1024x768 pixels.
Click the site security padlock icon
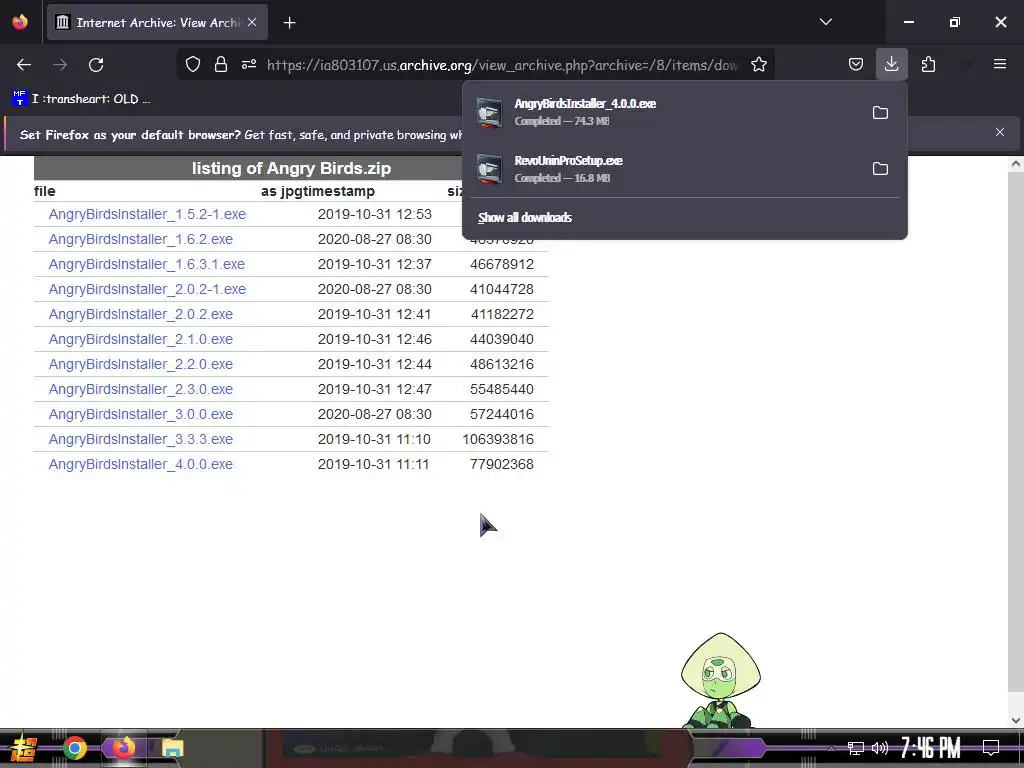point(221,64)
